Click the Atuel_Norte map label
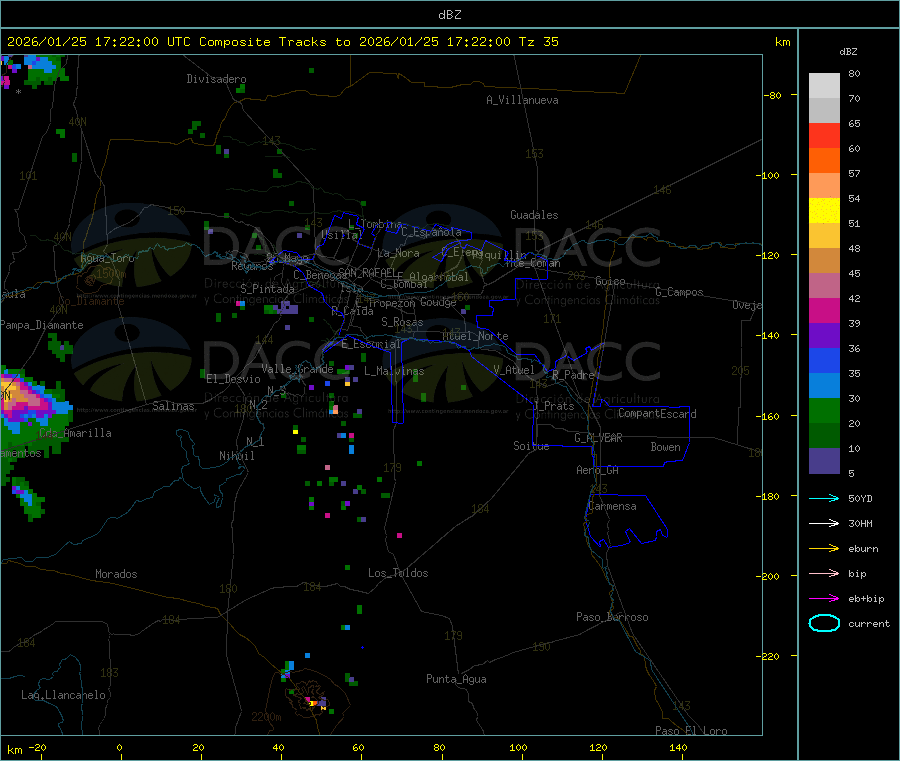 click(475, 336)
